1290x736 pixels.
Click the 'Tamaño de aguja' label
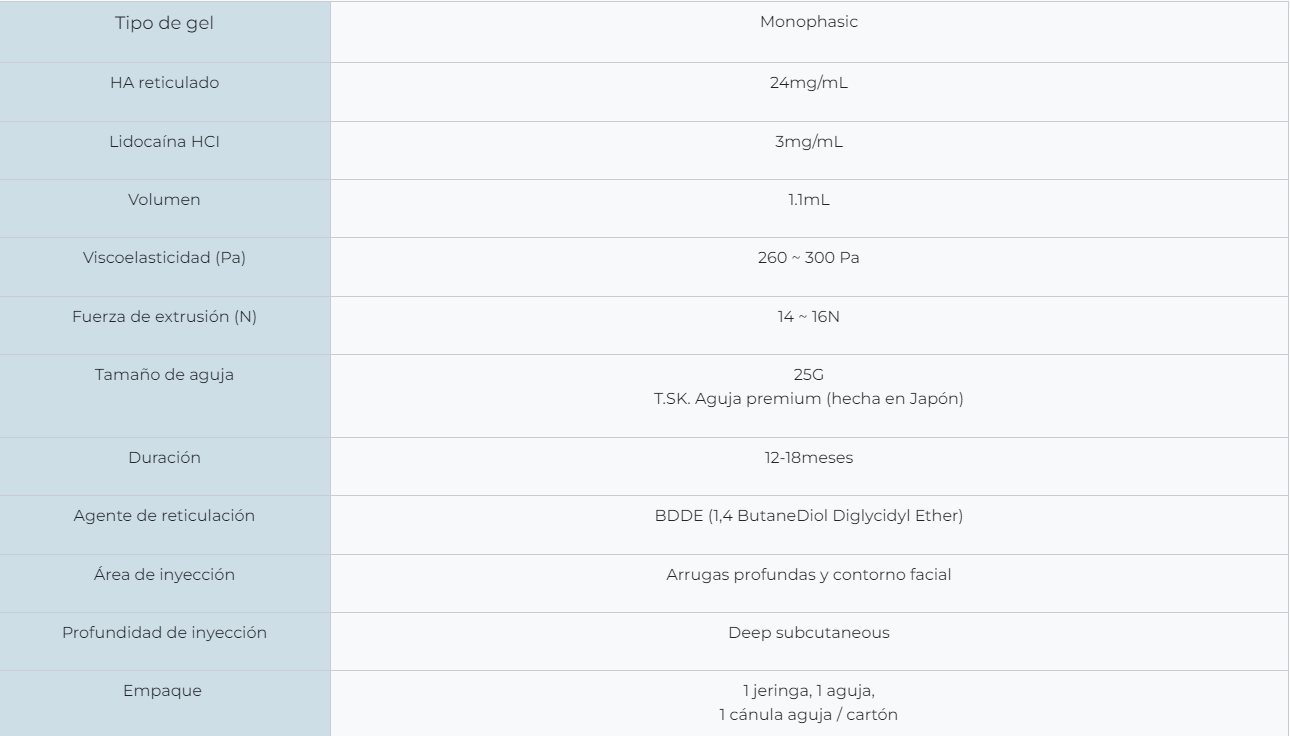pyautogui.click(x=165, y=374)
